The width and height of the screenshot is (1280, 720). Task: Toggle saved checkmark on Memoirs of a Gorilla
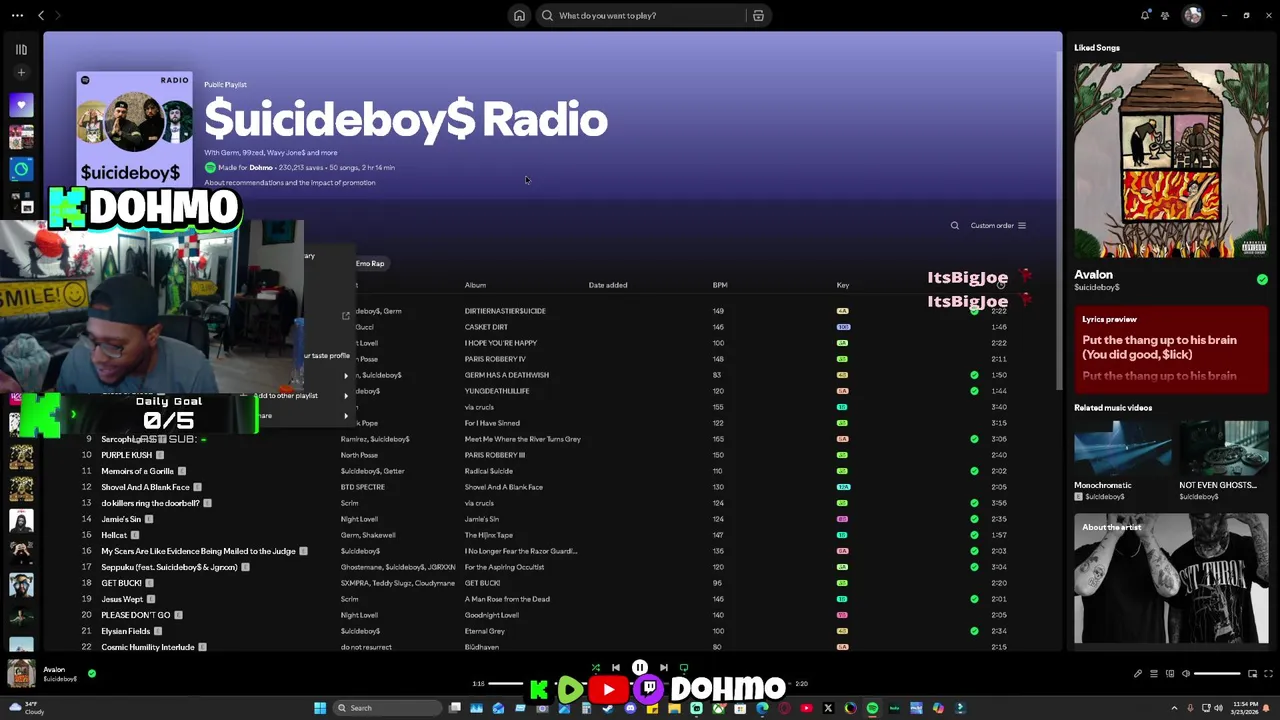(x=974, y=471)
